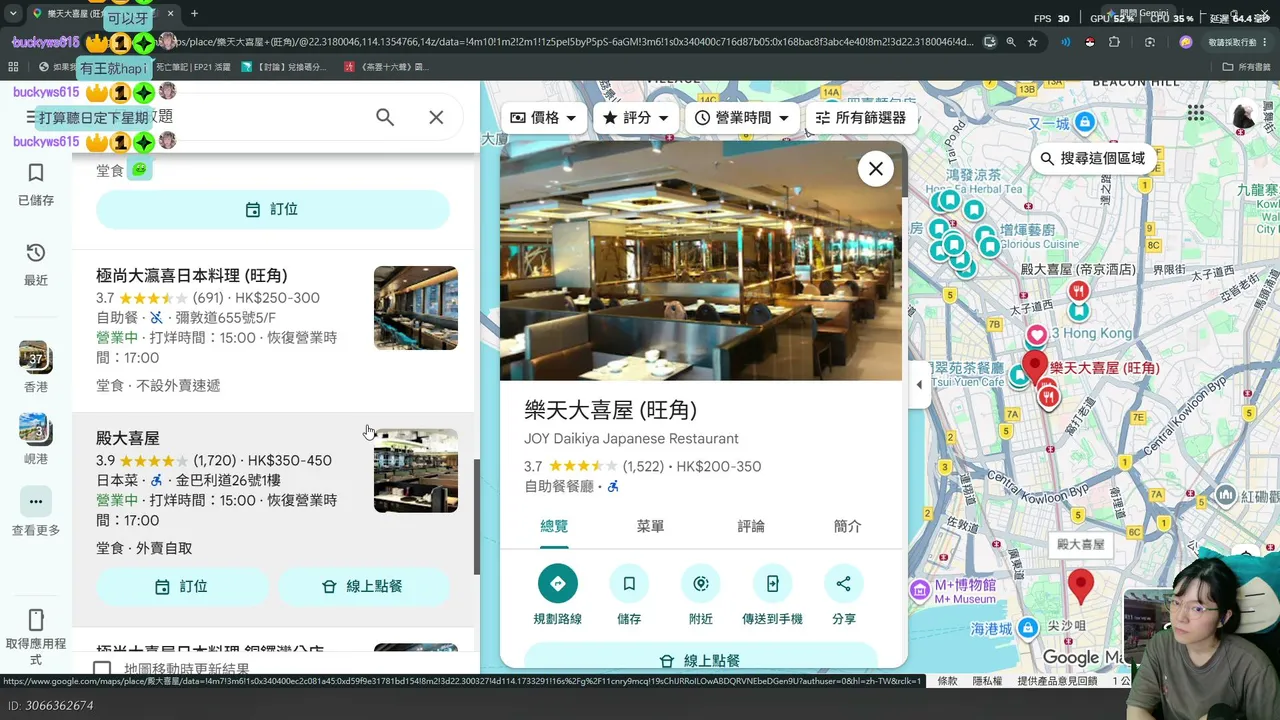The image size is (1280, 720).
Task: Clear the search box with the X icon
Action: 436,117
